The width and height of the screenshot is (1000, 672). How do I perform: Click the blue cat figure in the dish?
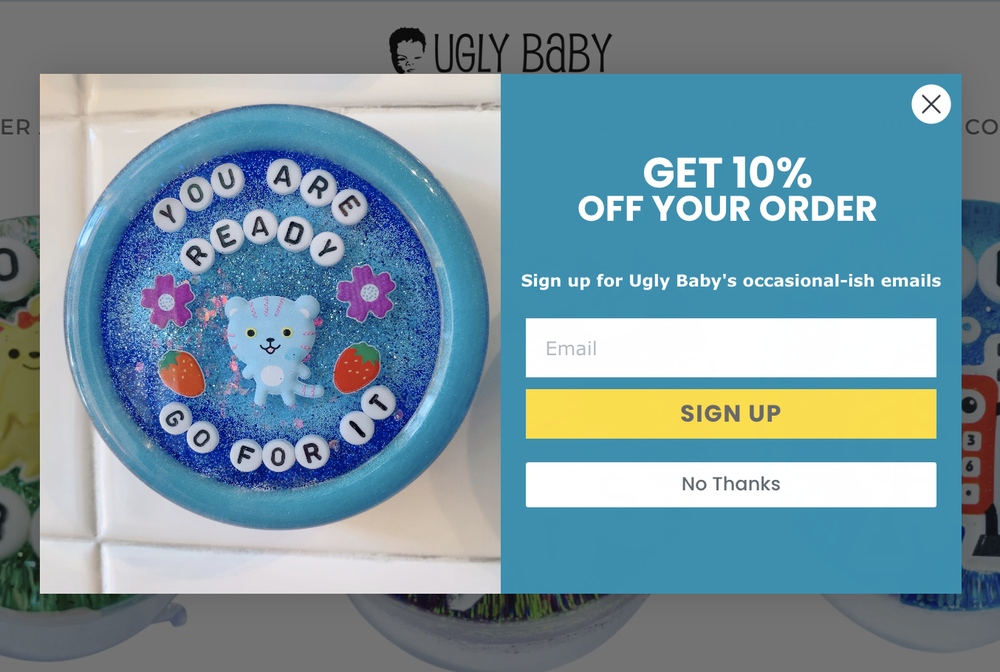pos(273,349)
